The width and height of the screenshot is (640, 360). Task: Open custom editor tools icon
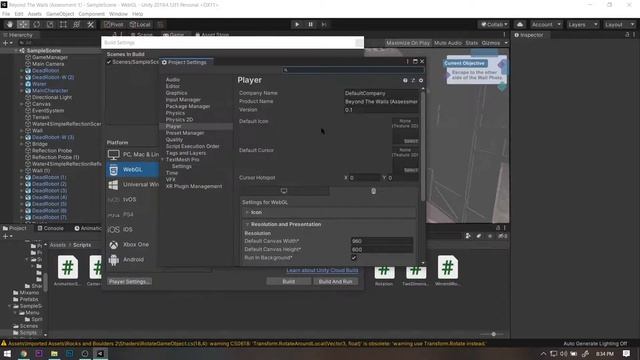pos(90,24)
